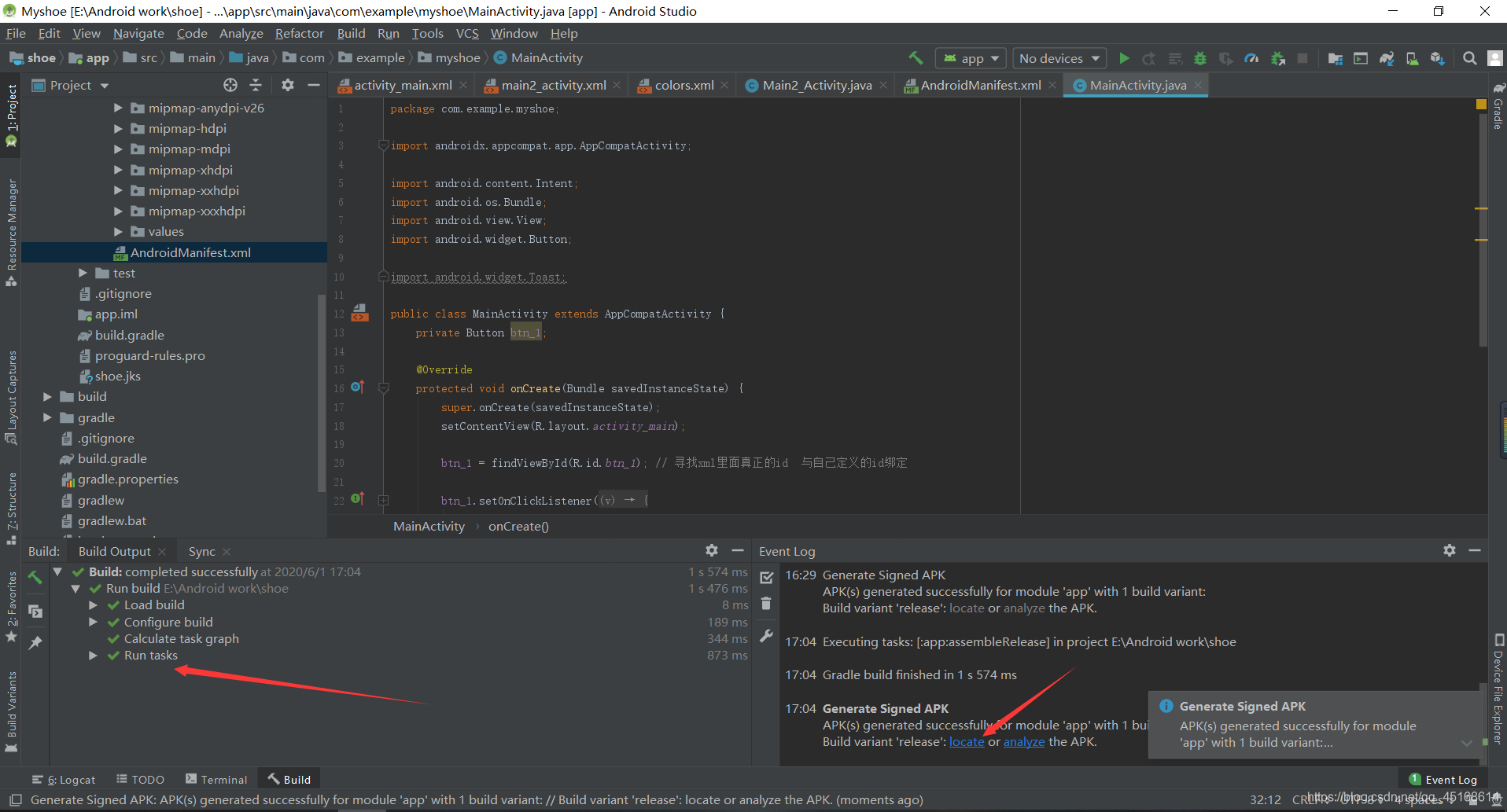Open the SDK Manager
Image resolution: width=1507 pixels, height=812 pixels.
[x=1413, y=58]
